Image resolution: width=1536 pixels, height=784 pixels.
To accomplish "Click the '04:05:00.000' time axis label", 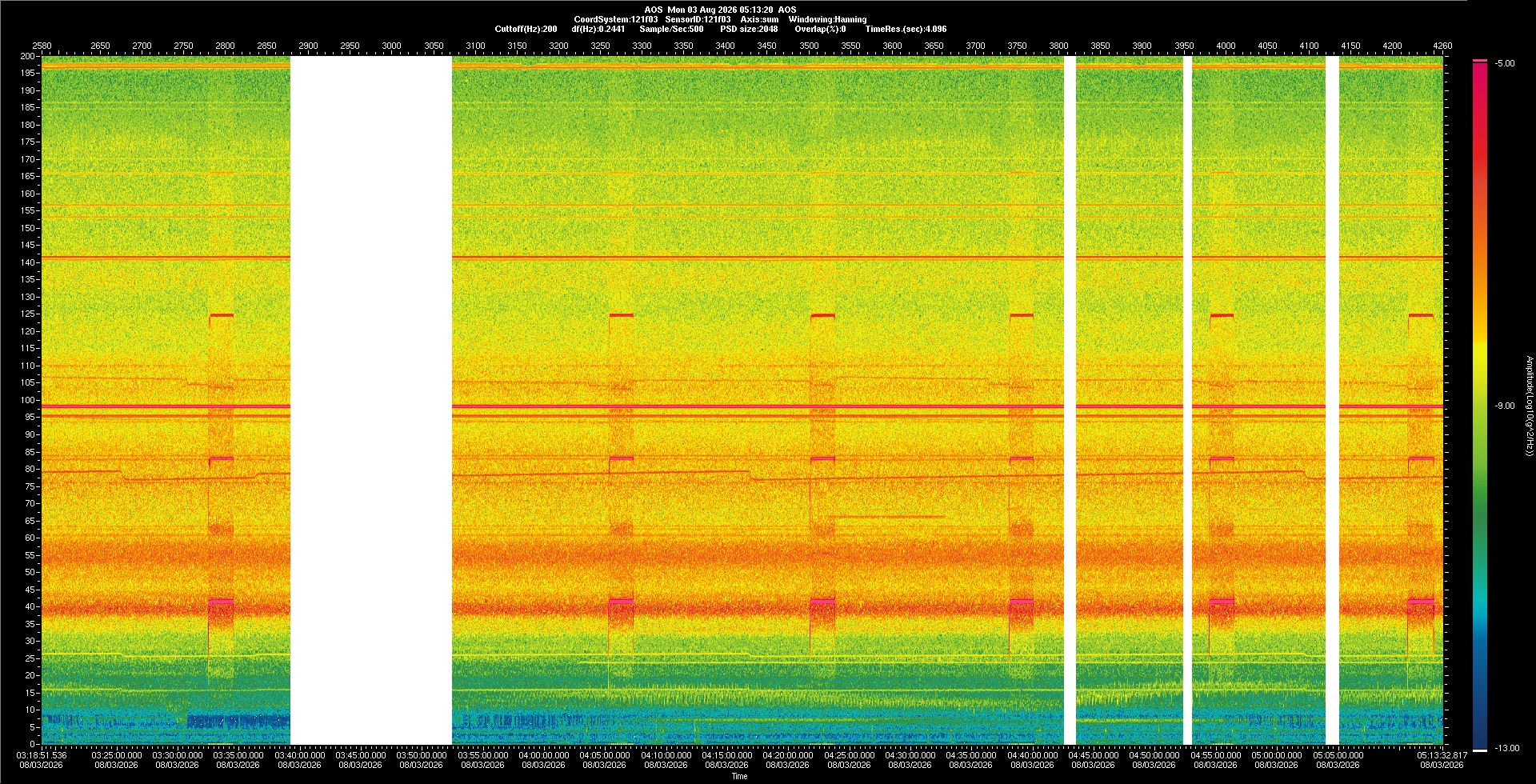I will [x=604, y=754].
